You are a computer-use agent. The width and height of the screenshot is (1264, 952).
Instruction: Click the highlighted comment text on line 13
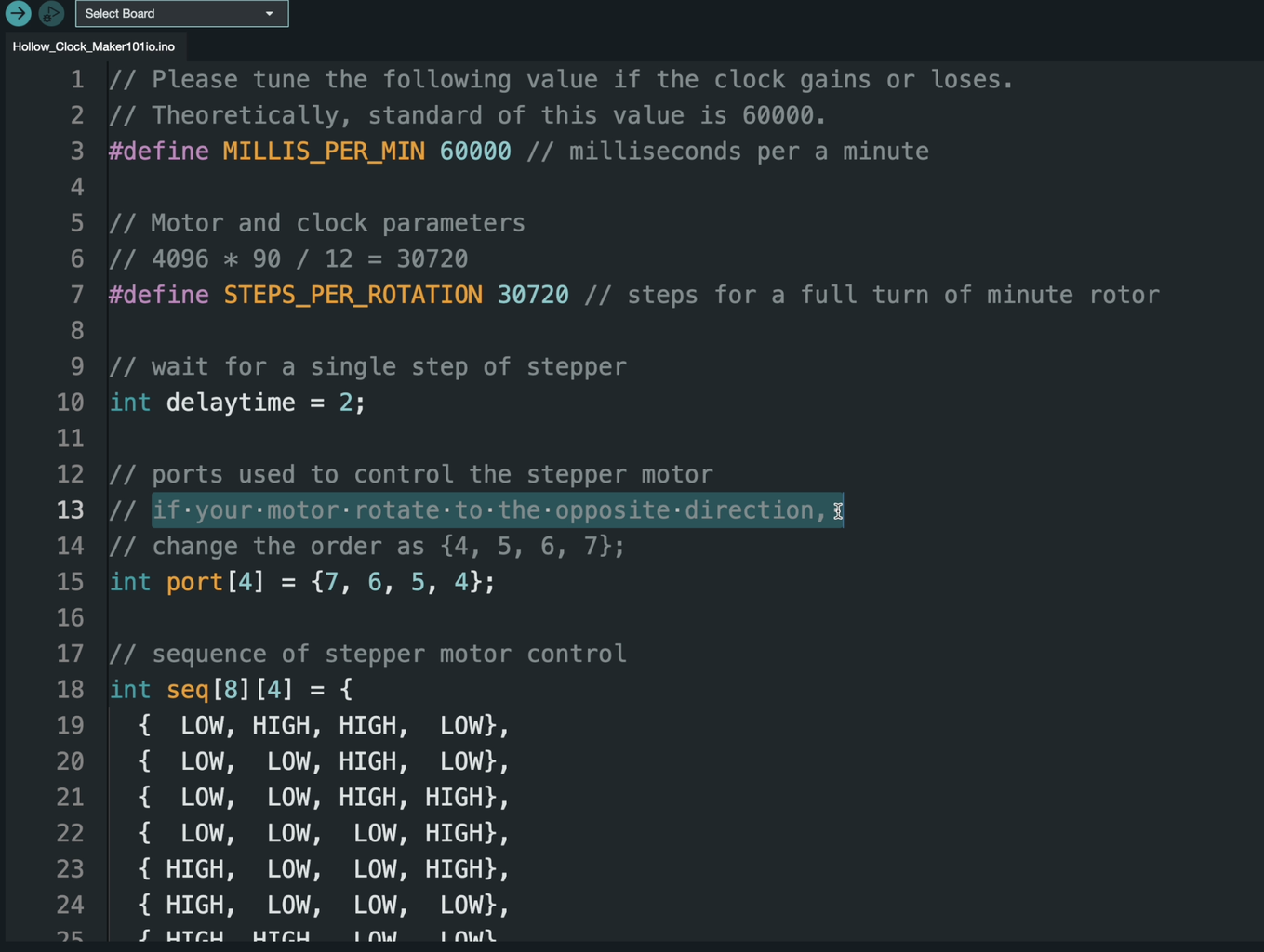pyautogui.click(x=489, y=510)
